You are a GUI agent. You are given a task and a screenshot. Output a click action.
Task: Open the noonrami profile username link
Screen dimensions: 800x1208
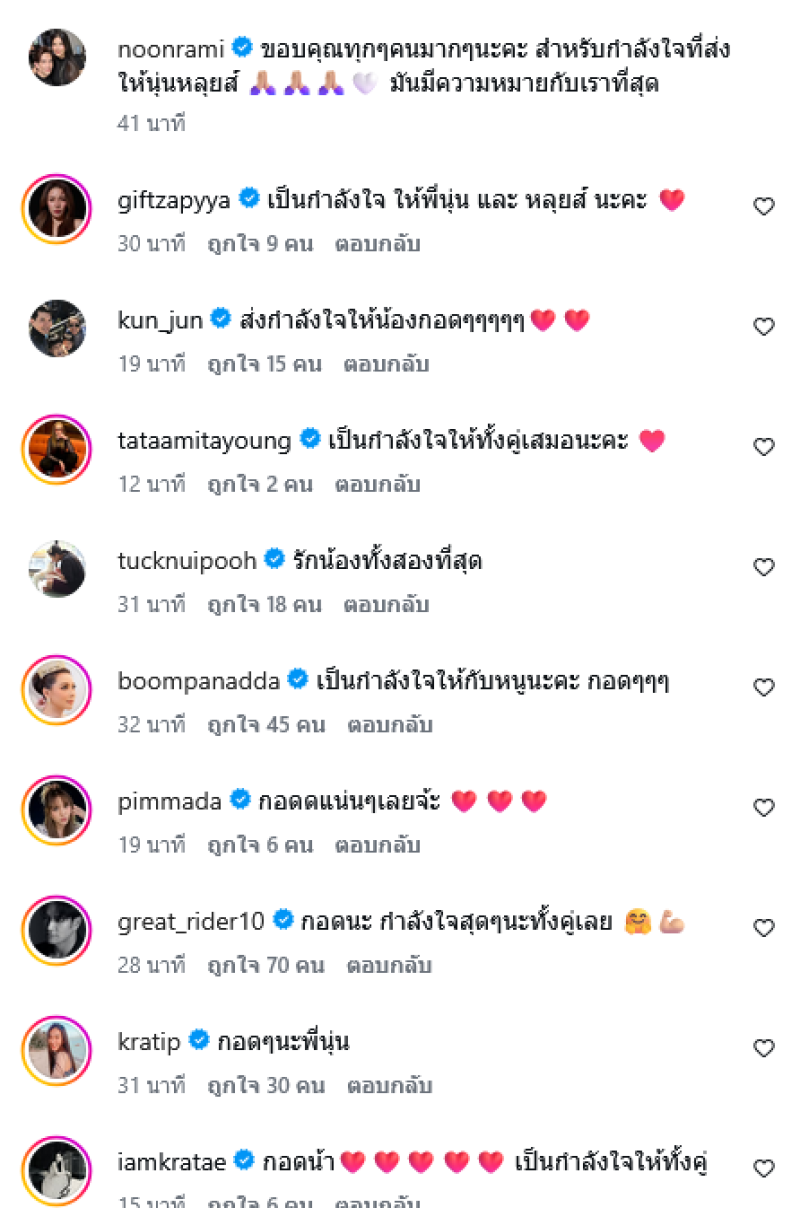pos(172,47)
